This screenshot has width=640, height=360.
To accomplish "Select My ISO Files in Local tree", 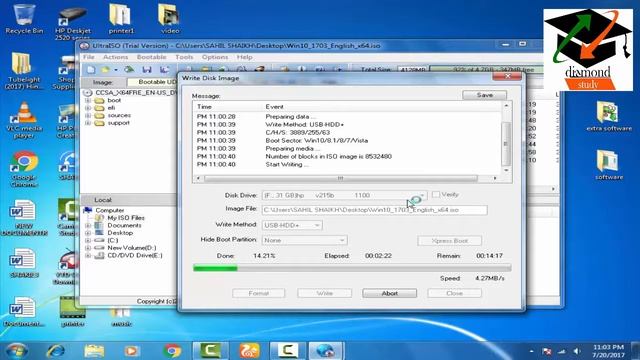I will click(121, 218).
